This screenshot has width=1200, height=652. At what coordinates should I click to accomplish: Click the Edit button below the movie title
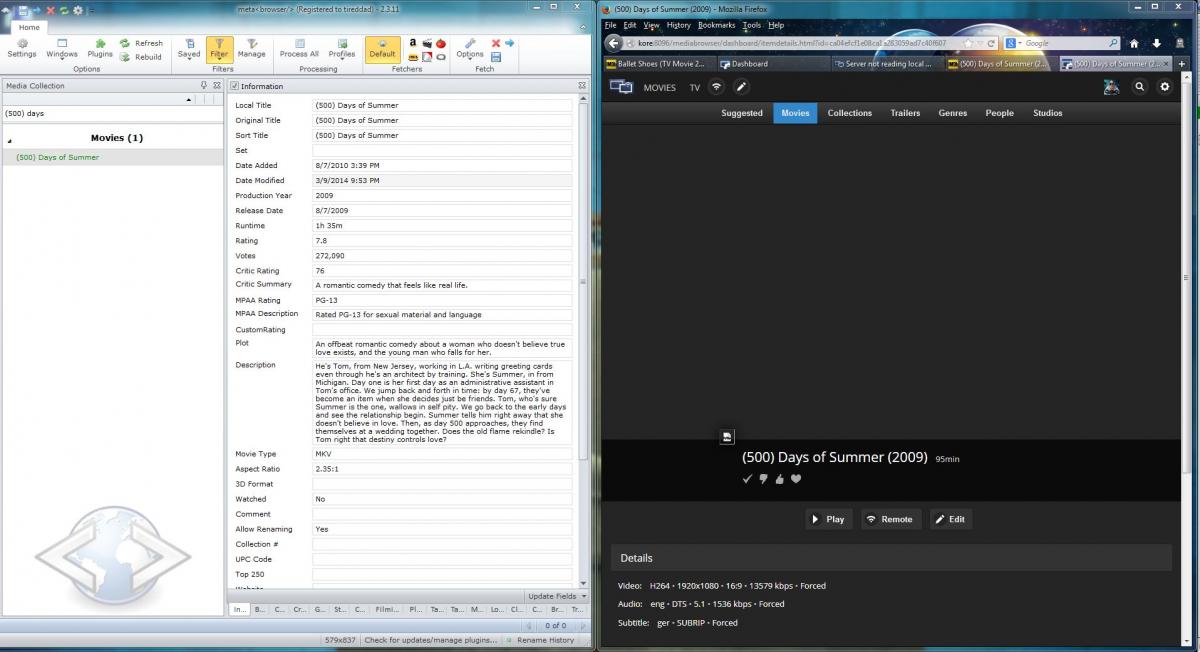951,519
